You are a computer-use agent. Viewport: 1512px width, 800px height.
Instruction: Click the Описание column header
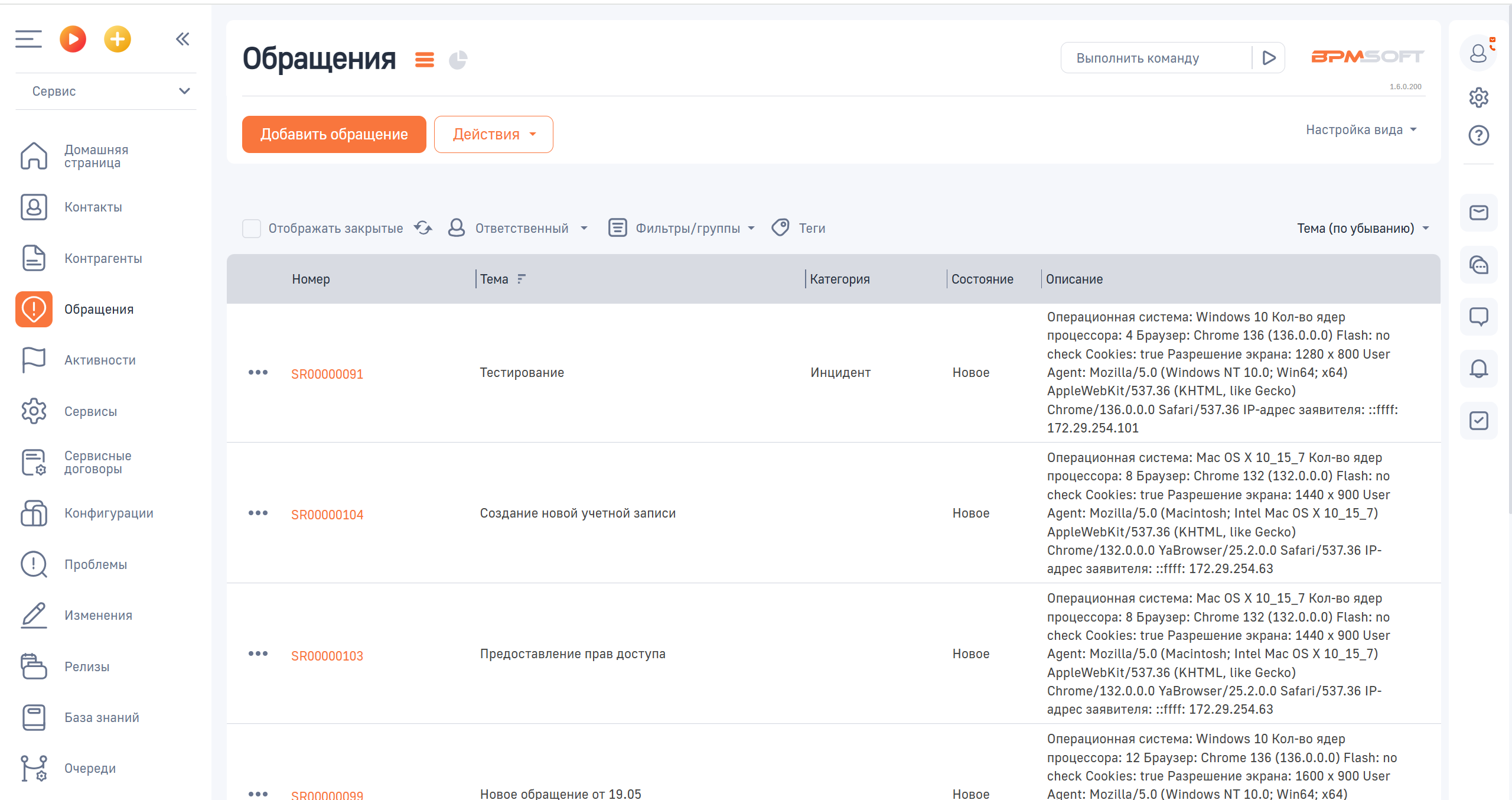pyautogui.click(x=1074, y=279)
